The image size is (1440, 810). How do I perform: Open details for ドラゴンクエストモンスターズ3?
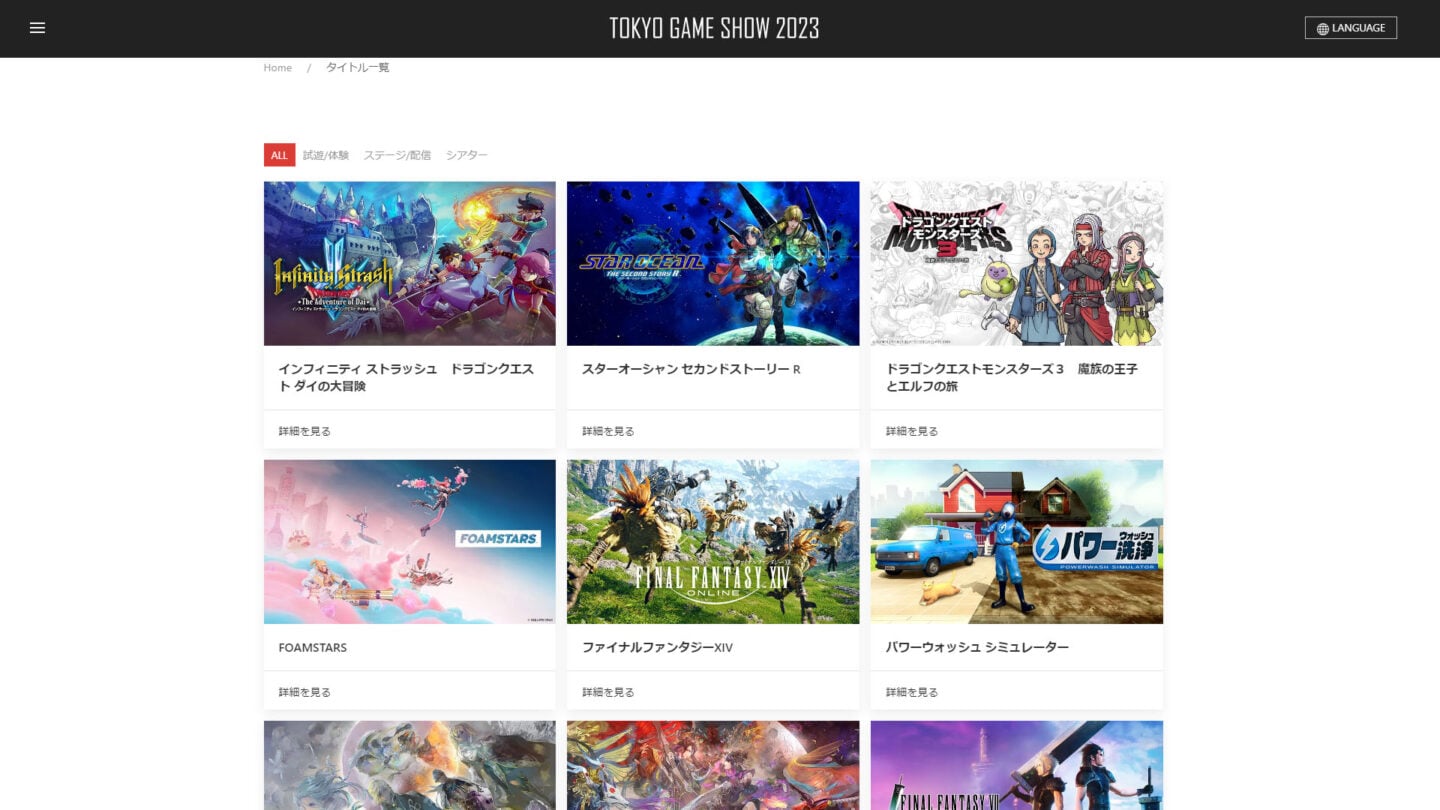[x=911, y=430]
